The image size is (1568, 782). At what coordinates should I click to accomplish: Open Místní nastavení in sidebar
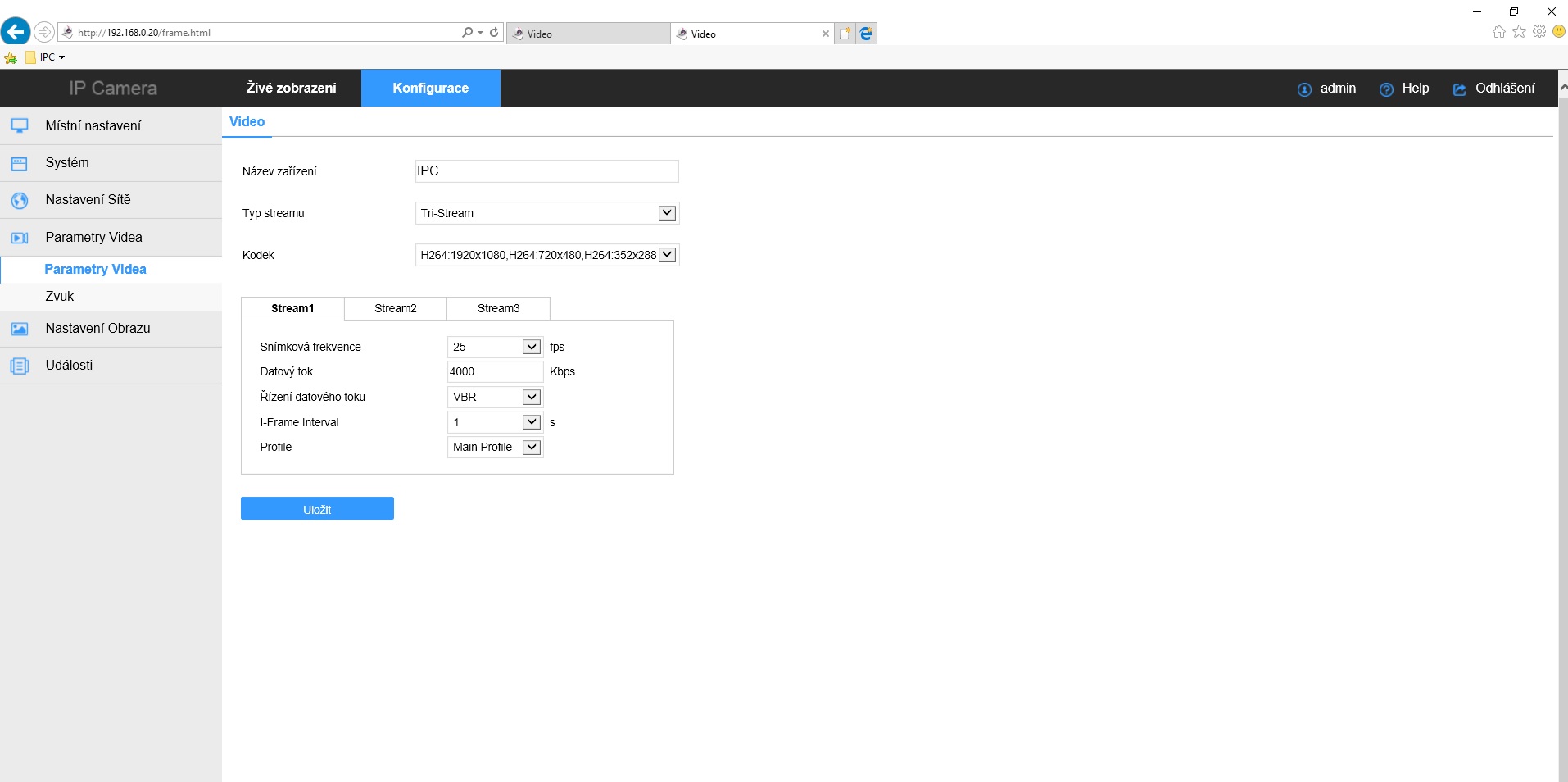(x=111, y=125)
